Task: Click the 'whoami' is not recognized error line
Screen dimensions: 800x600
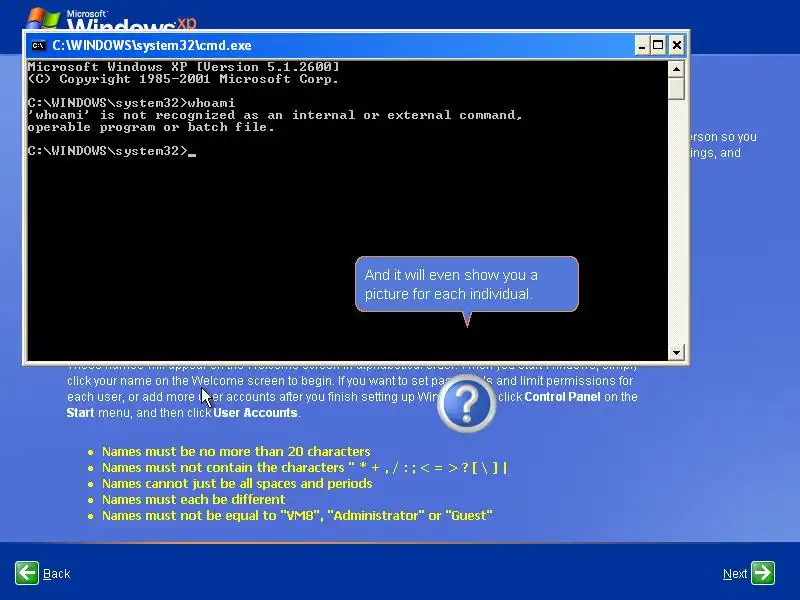Action: pos(275,115)
